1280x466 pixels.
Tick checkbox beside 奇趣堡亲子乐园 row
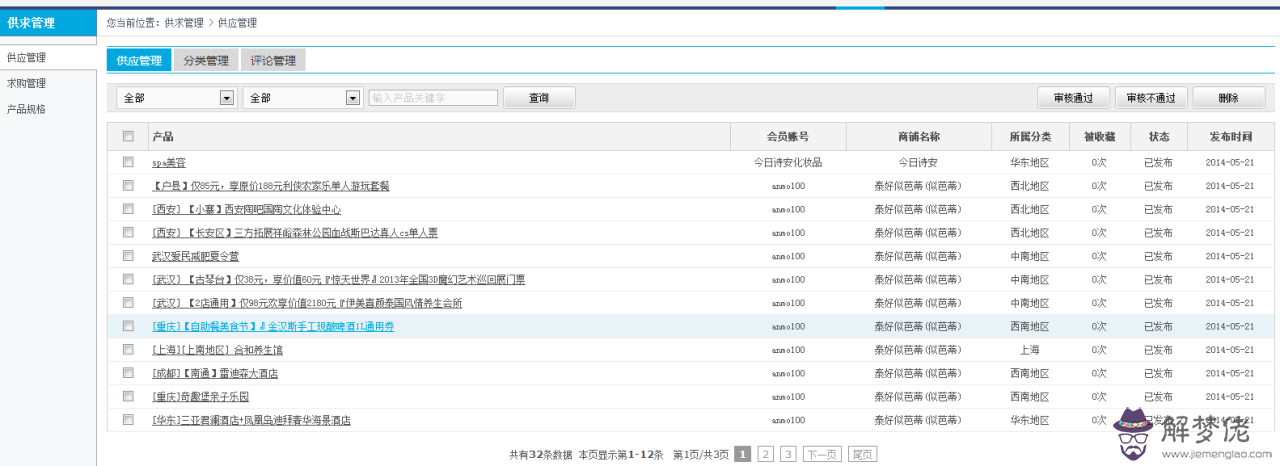point(128,396)
